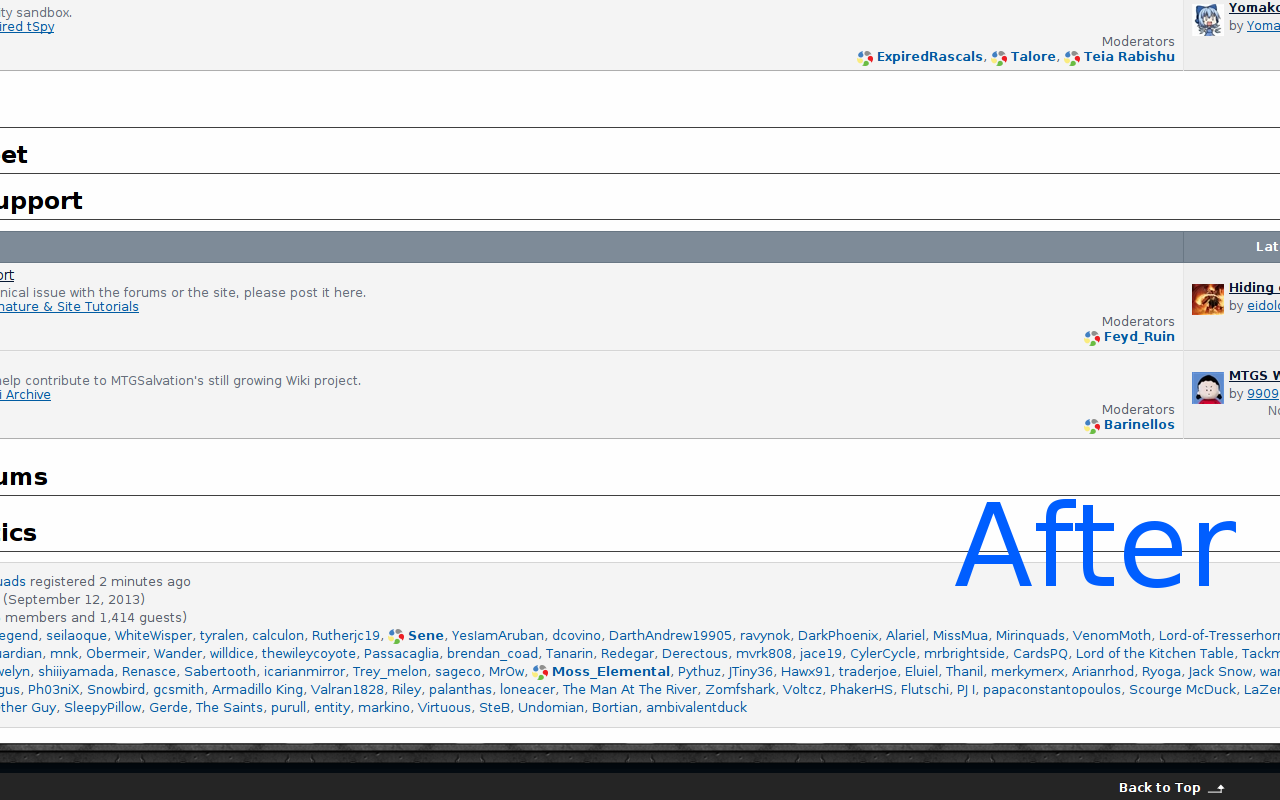Open Yomako latest post avatar thumbnail
1280x800 pixels.
click(x=1208, y=19)
